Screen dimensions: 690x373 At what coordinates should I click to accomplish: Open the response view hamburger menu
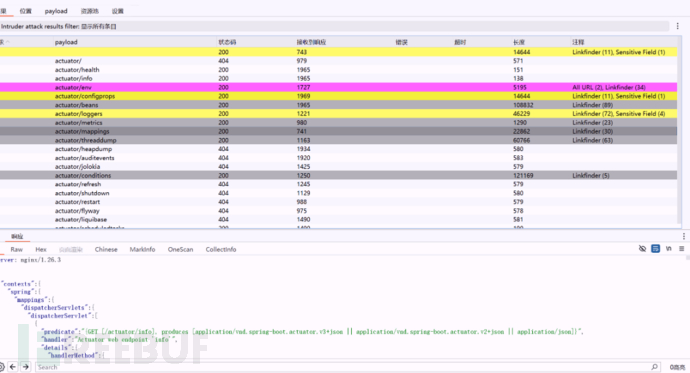coord(681,249)
